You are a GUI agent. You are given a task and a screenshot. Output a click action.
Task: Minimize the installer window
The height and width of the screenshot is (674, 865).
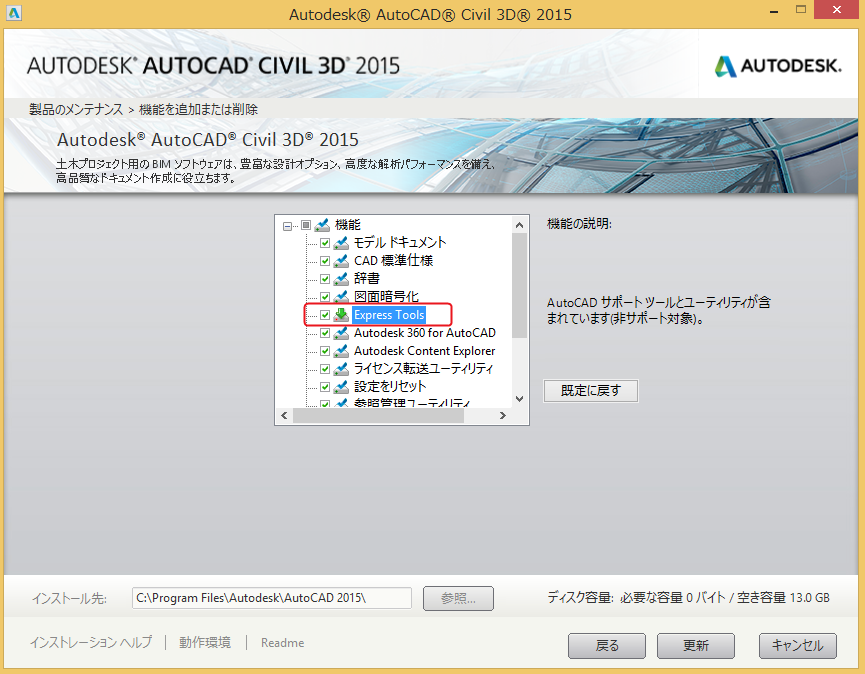(x=774, y=11)
